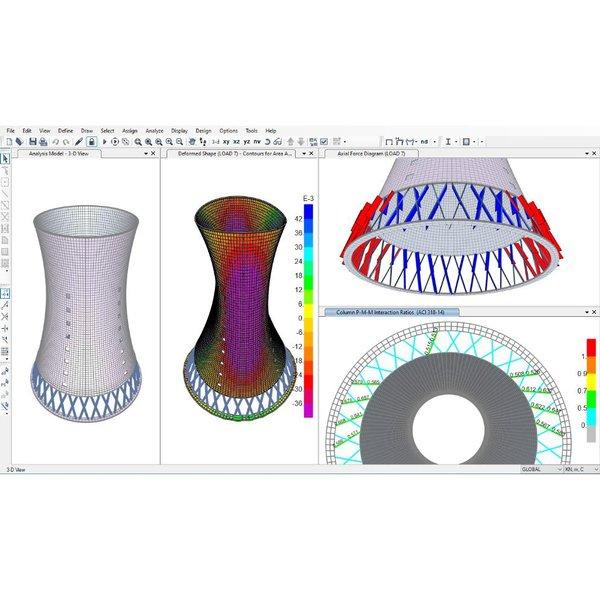Click the Rotate 3D View icon
The image size is (600, 600).
267,142
